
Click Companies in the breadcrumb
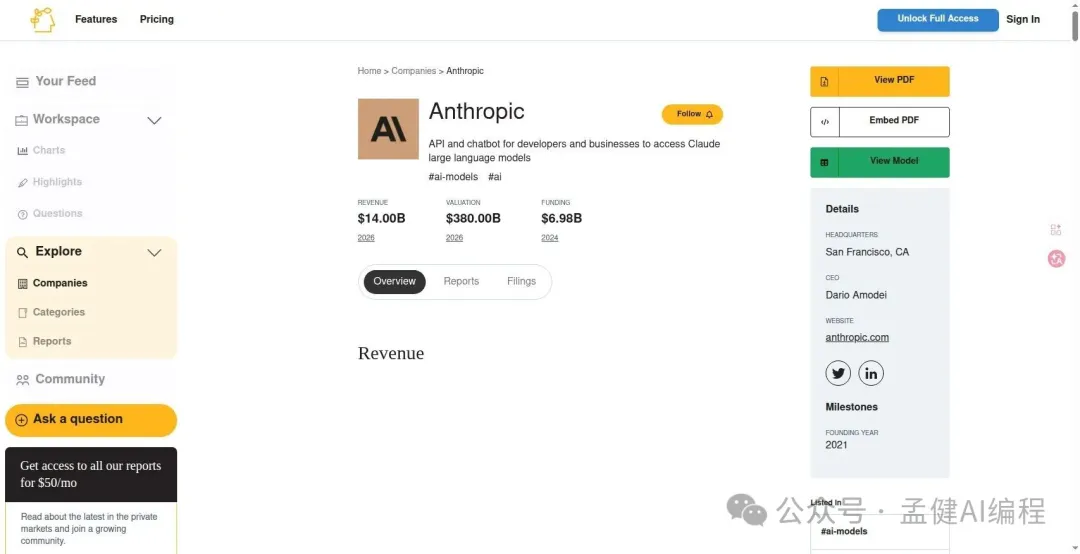[x=413, y=71]
